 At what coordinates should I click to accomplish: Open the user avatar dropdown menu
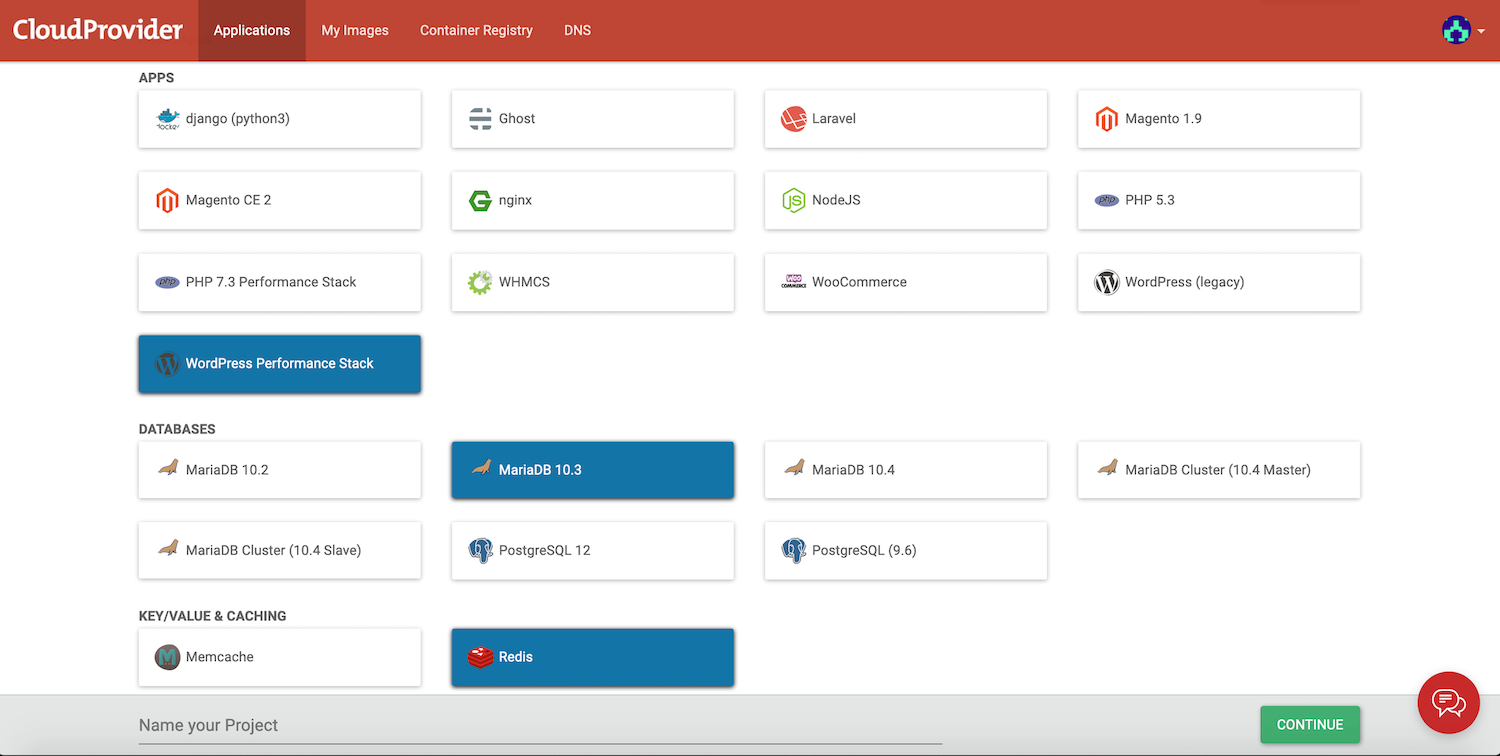click(x=1463, y=30)
